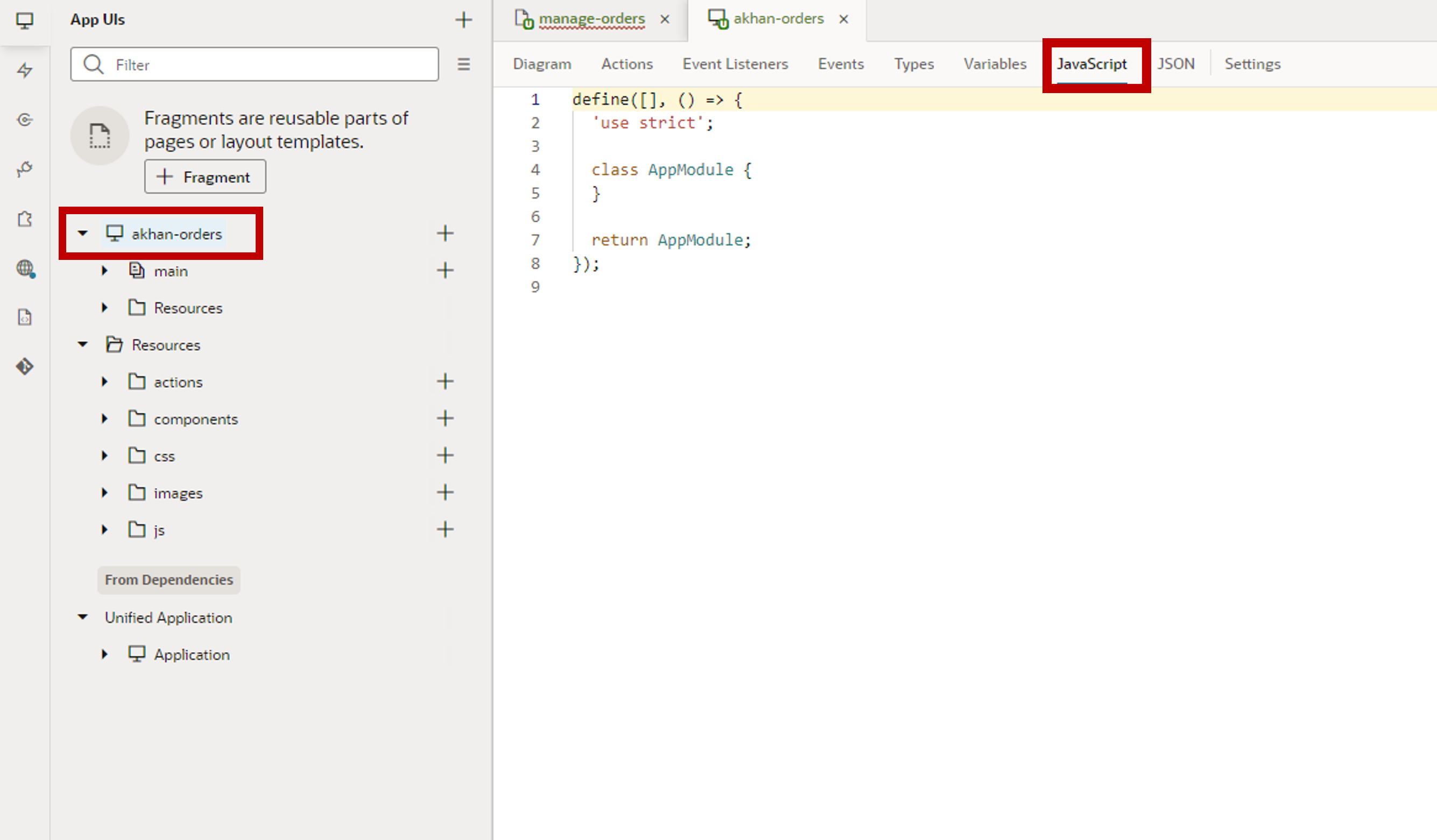
Task: Select the main flow item
Action: point(171,271)
